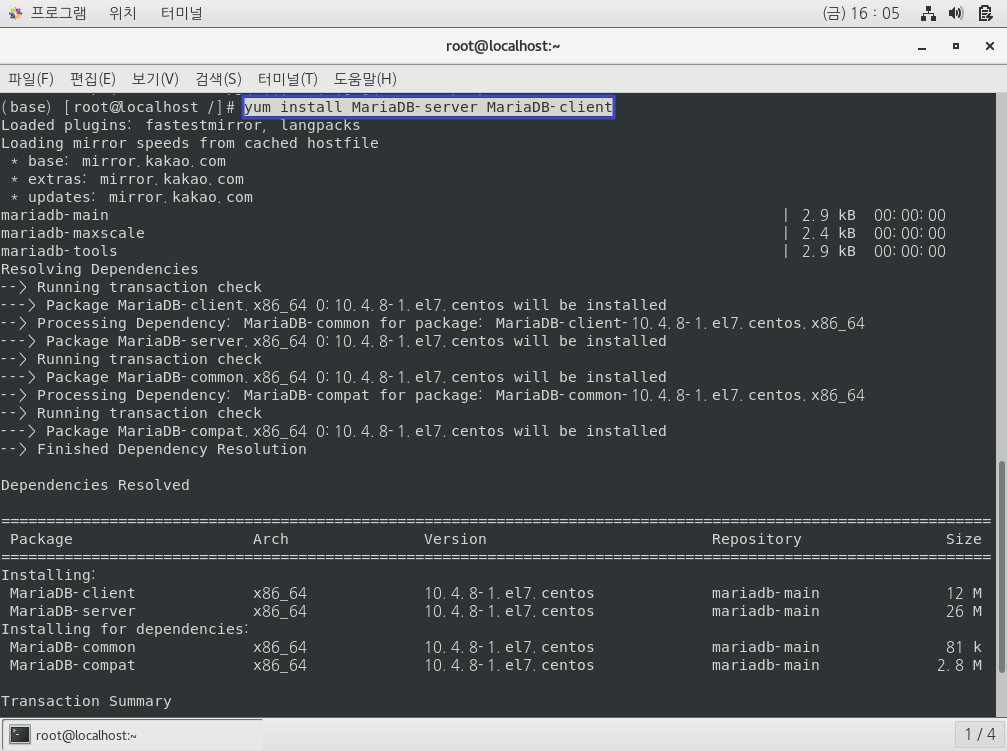Click the clipboard system tray icon
The image size is (1007, 751).
pyautogui.click(x=985, y=13)
